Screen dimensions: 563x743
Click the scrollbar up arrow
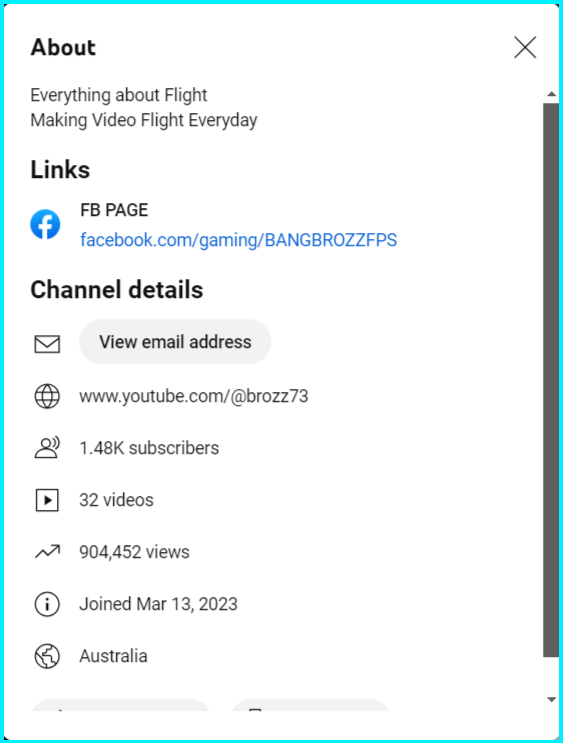pos(551,94)
